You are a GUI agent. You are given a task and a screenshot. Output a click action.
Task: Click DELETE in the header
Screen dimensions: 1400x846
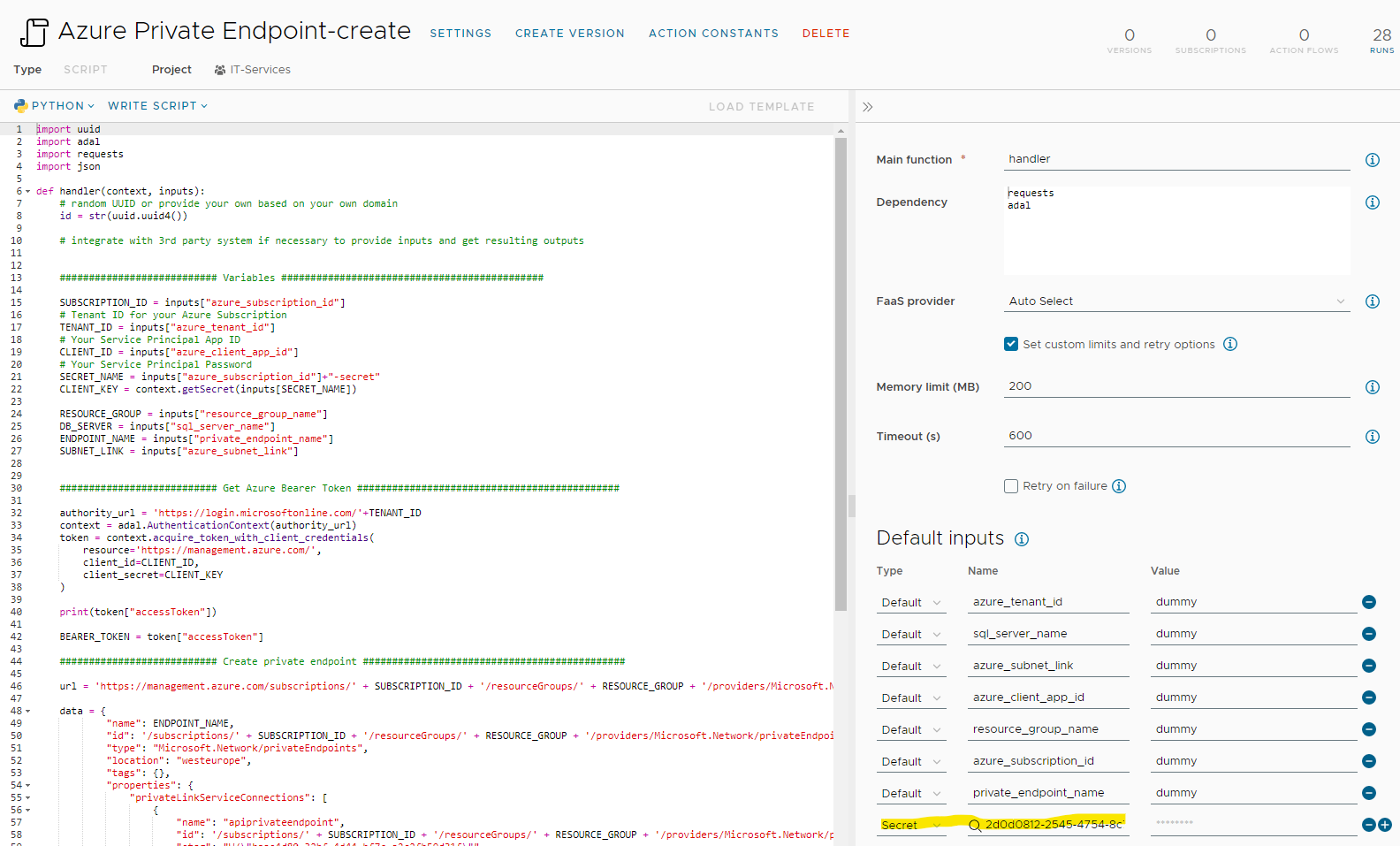click(826, 34)
